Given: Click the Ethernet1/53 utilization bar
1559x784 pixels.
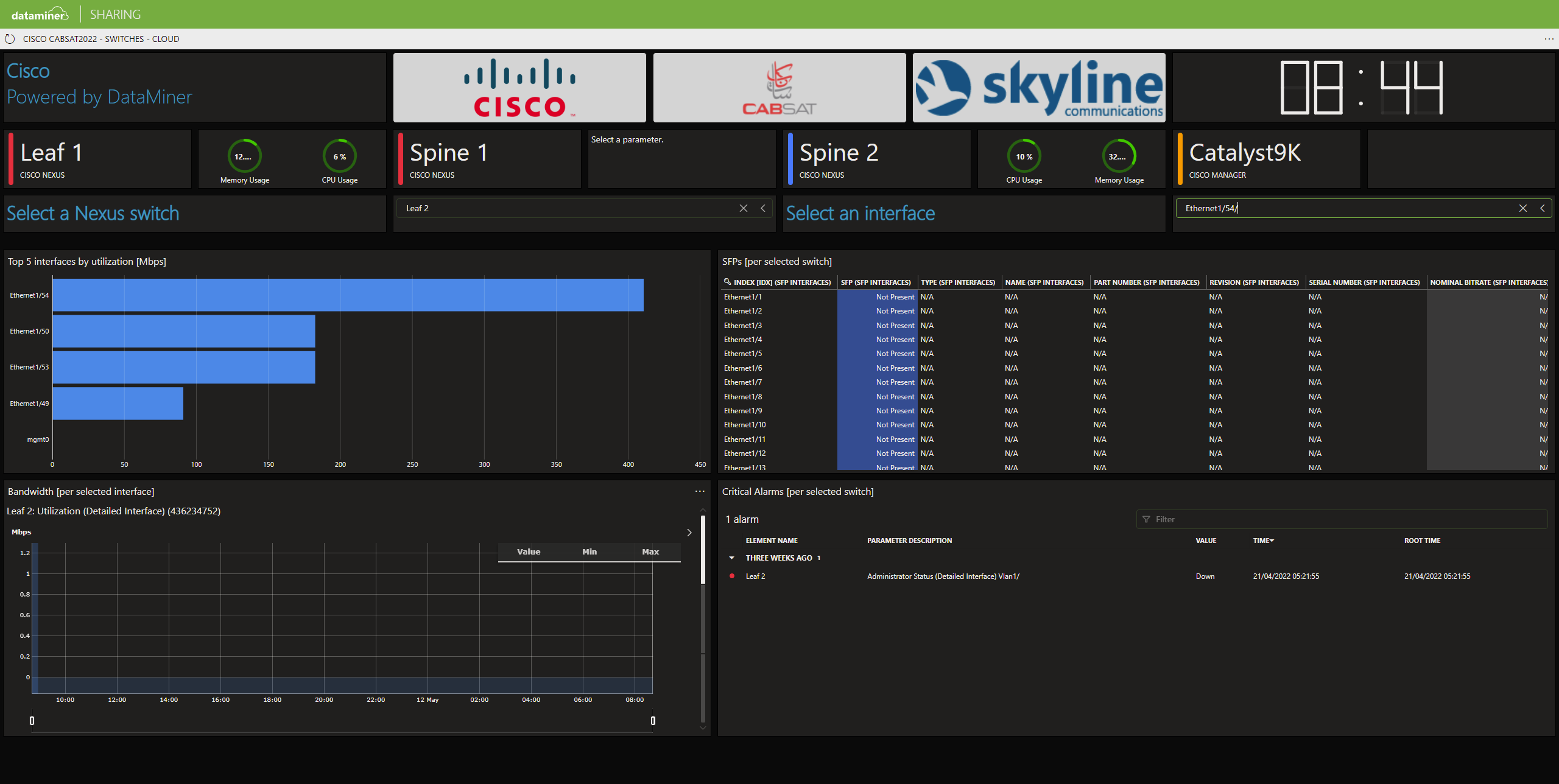Looking at the screenshot, I should pos(184,367).
